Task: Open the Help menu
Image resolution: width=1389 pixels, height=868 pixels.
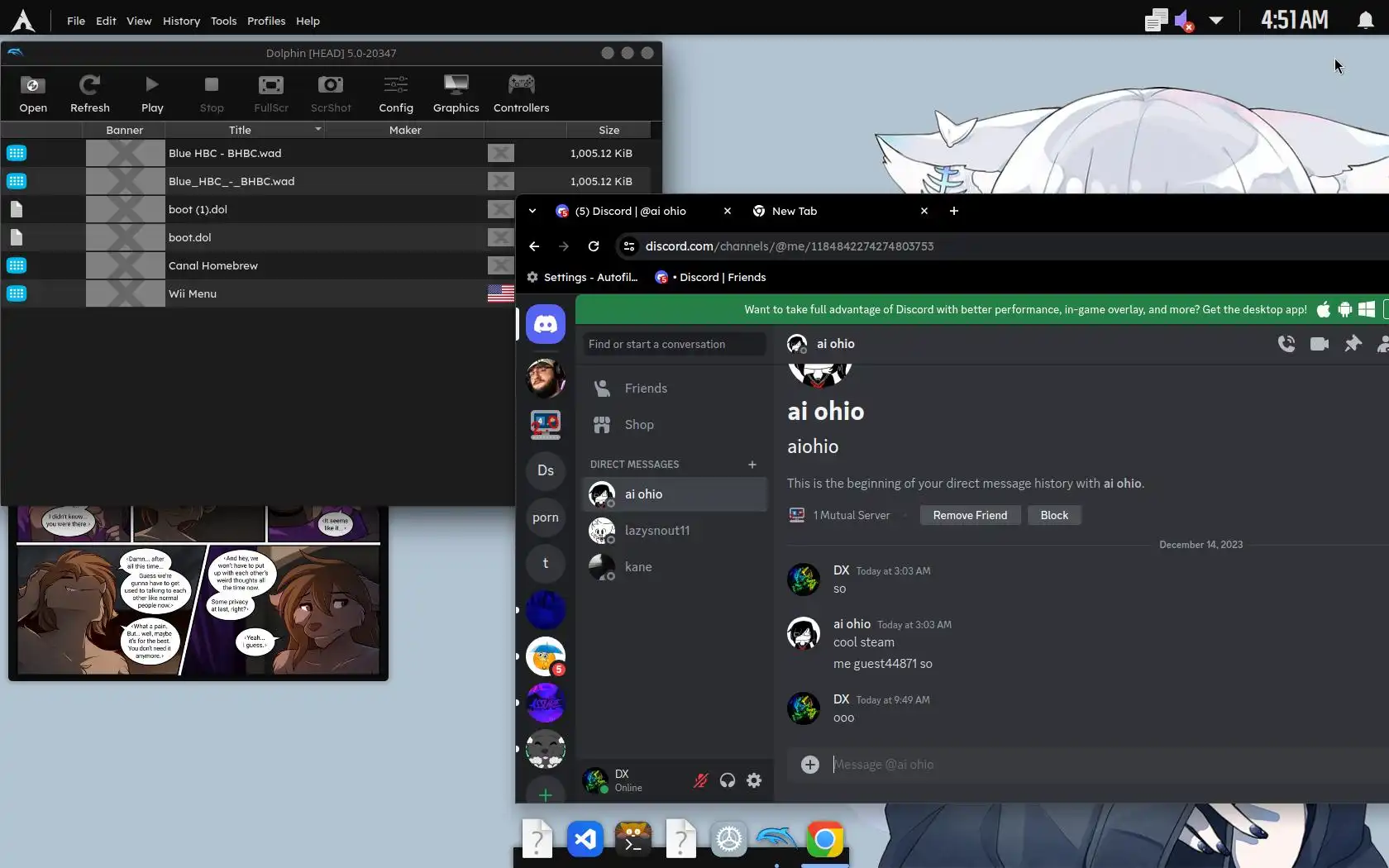Action: tap(308, 21)
